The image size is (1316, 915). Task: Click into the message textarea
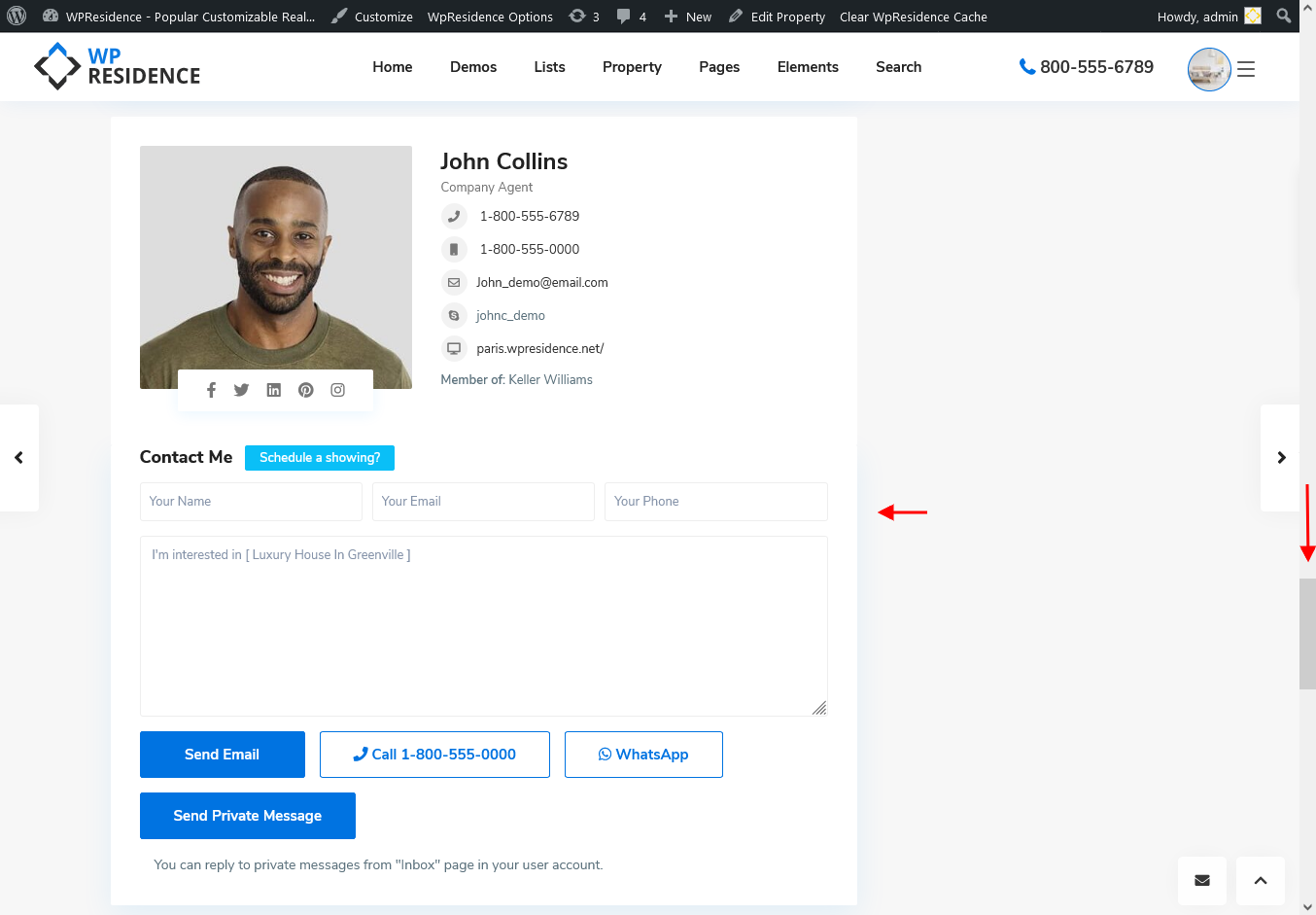click(484, 626)
